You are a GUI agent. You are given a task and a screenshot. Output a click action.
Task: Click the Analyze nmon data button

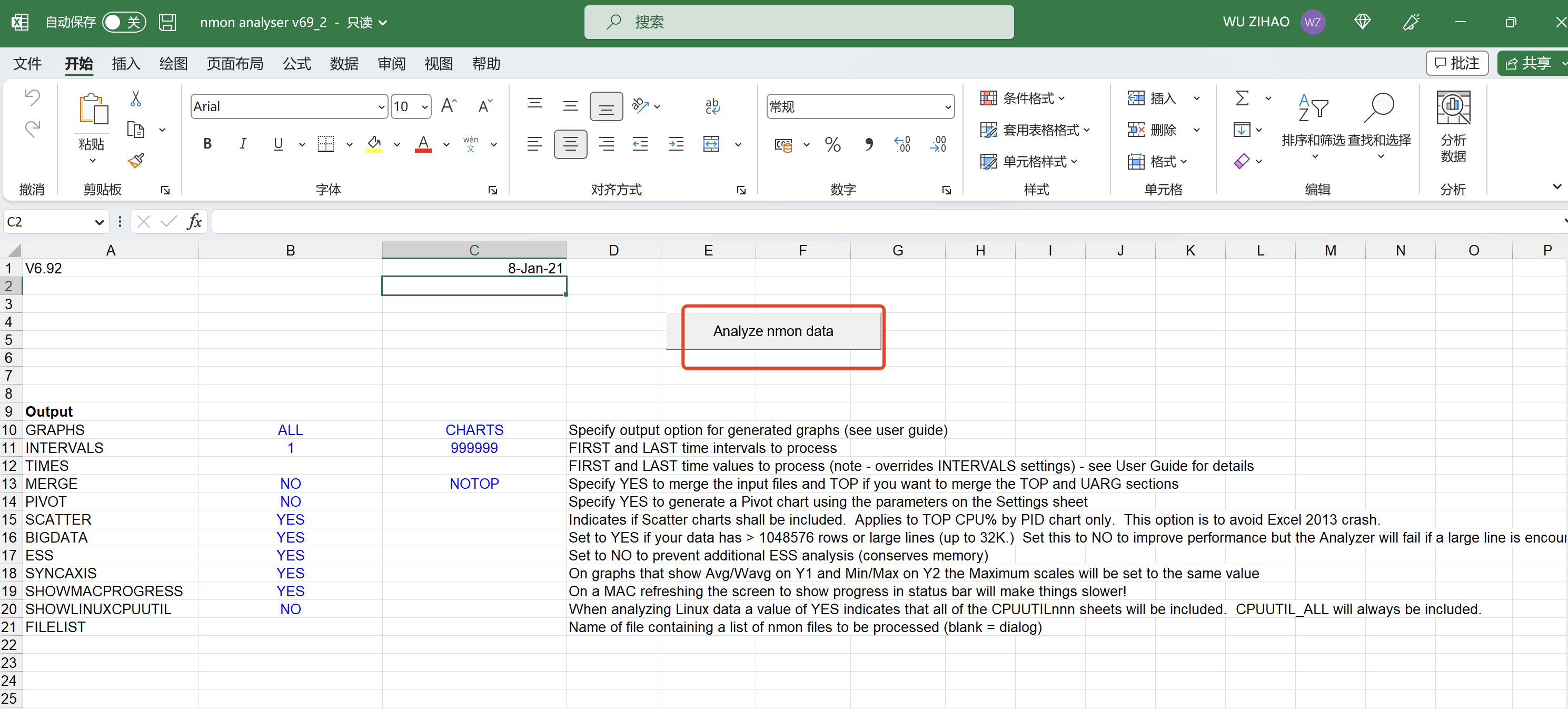(x=773, y=331)
